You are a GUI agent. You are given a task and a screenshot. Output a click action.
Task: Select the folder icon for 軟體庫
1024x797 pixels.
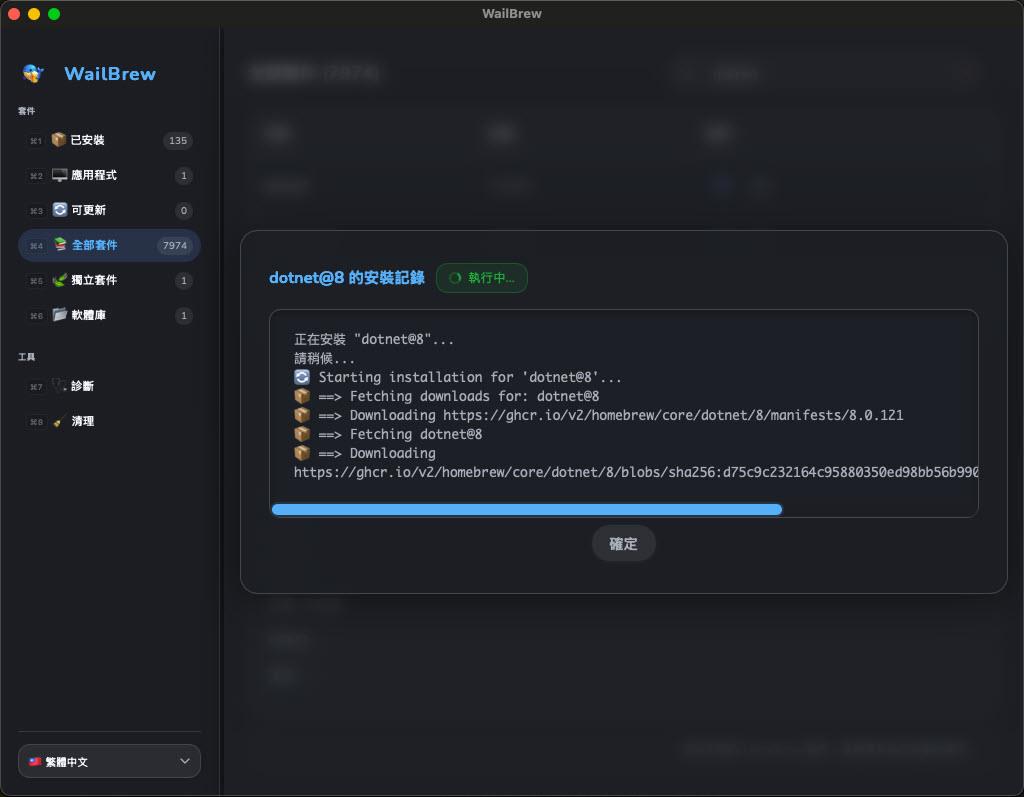(59, 315)
